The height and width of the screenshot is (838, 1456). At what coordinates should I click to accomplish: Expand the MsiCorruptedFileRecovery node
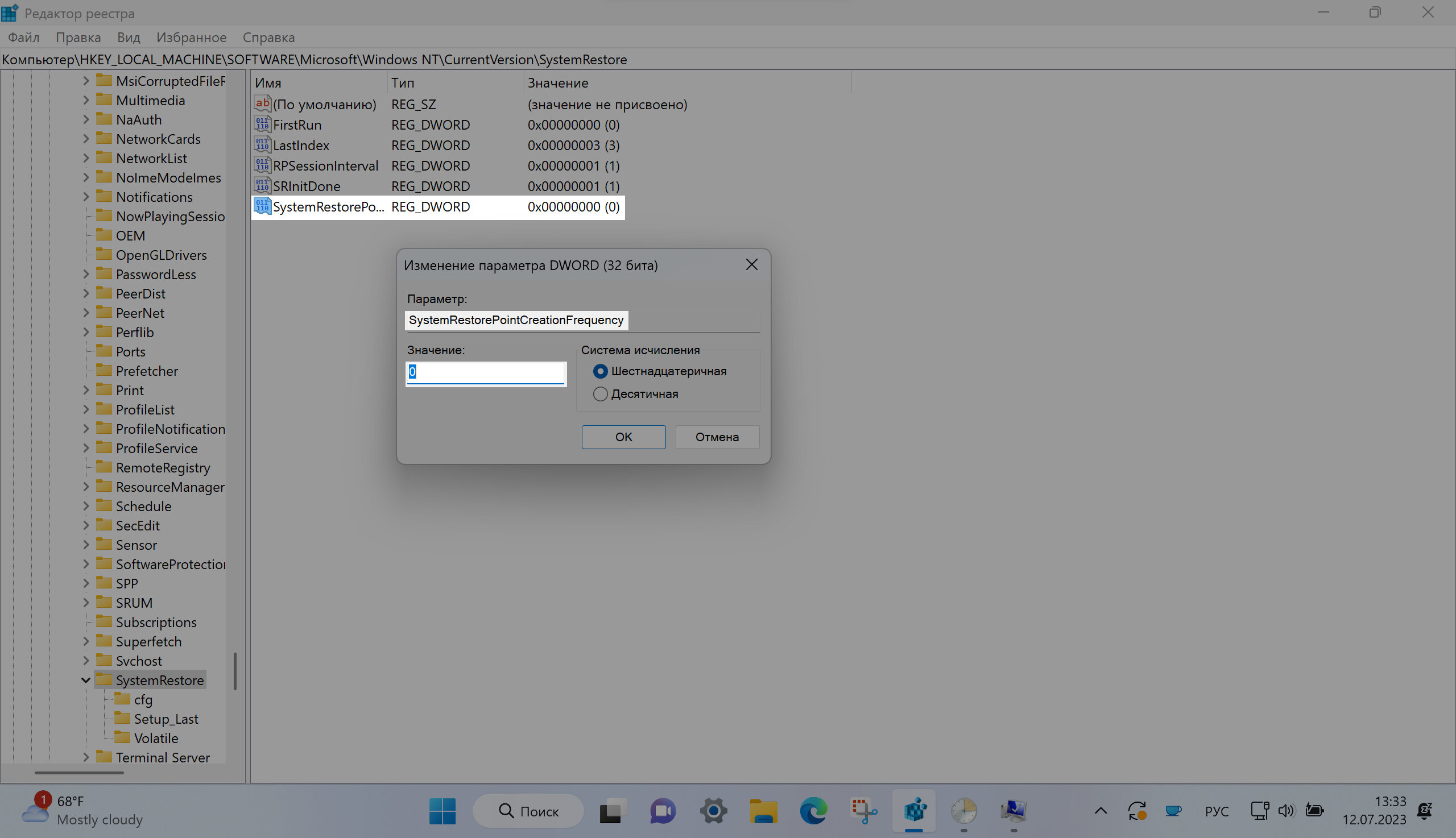coord(86,81)
